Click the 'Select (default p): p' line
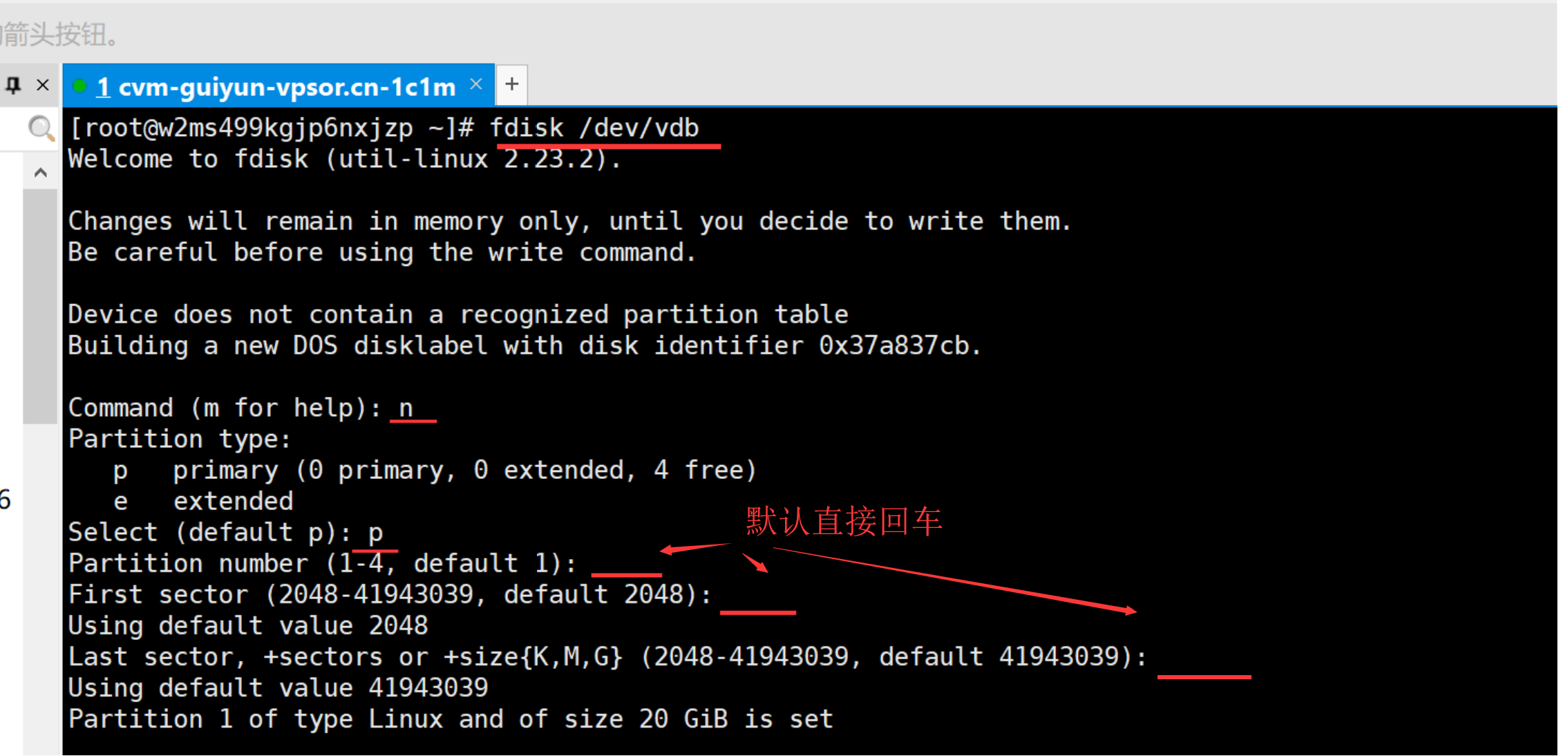The height and width of the screenshot is (756, 1568). [225, 532]
